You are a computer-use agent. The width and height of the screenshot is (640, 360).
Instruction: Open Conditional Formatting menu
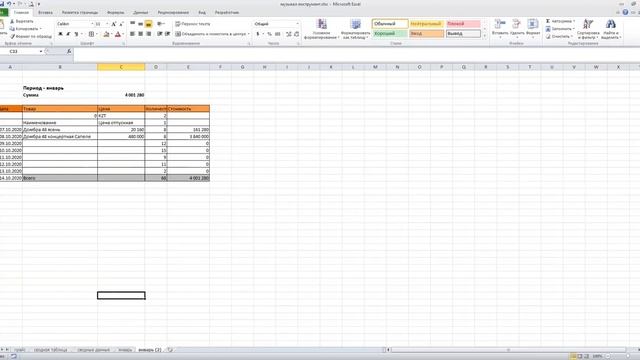click(322, 29)
